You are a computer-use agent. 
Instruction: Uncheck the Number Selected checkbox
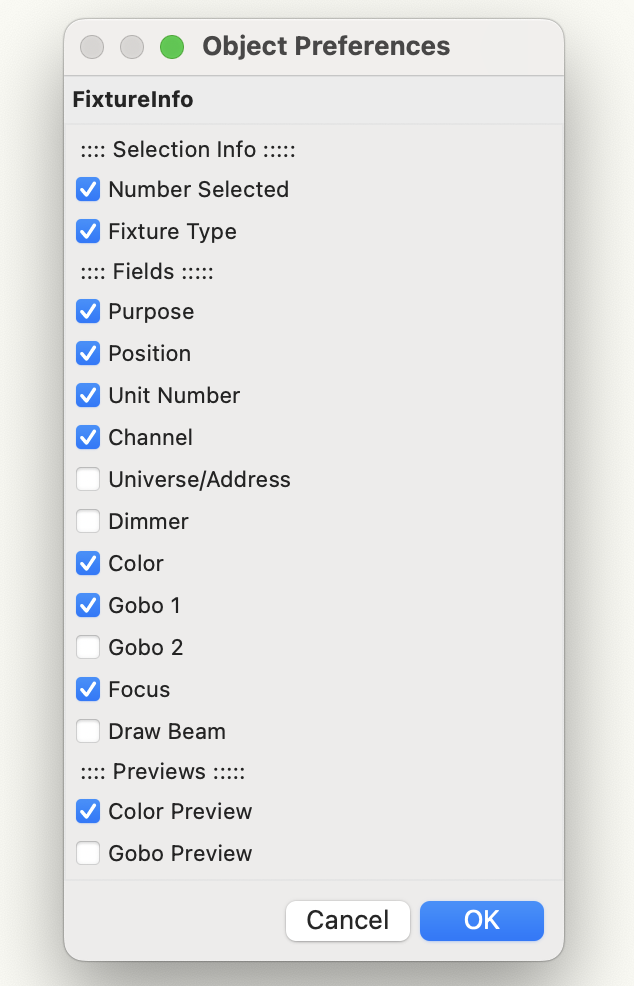(x=88, y=189)
